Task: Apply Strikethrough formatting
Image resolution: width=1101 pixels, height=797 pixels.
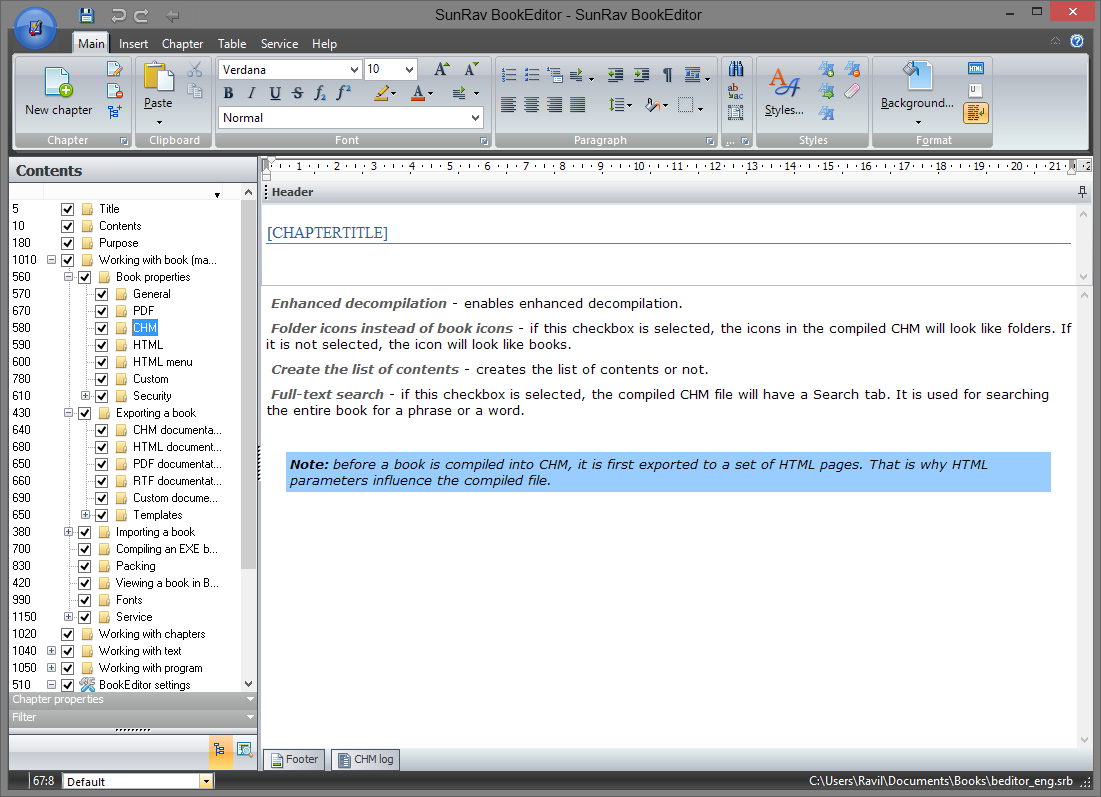Action: (298, 93)
